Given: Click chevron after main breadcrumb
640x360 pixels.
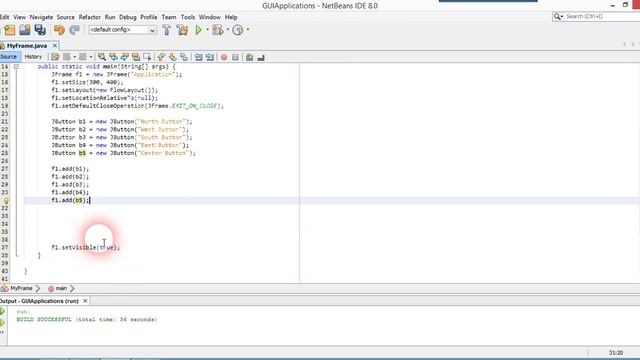Looking at the screenshot, I should click(x=72, y=288).
